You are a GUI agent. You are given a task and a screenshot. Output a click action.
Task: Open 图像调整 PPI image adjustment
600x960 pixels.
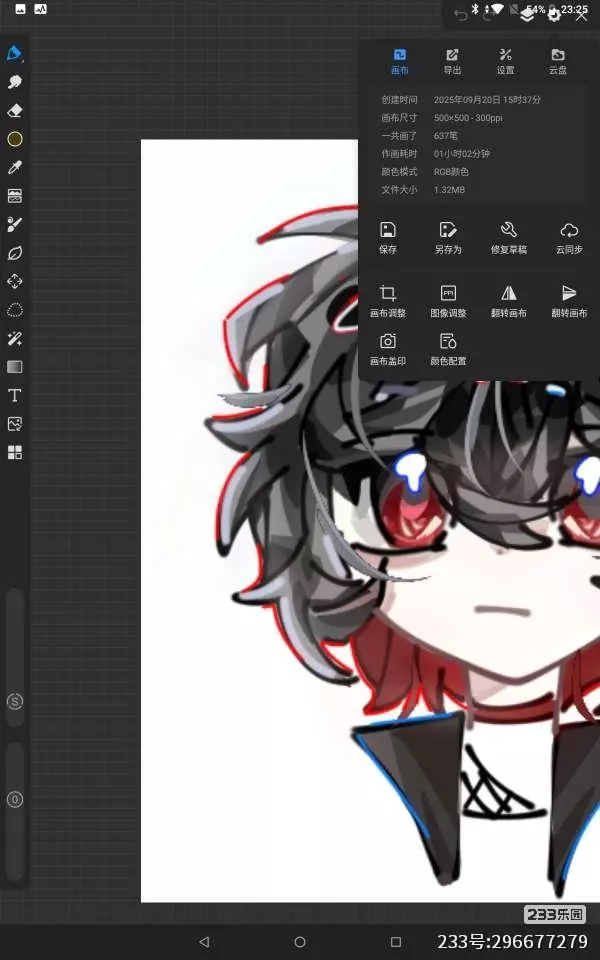(448, 301)
